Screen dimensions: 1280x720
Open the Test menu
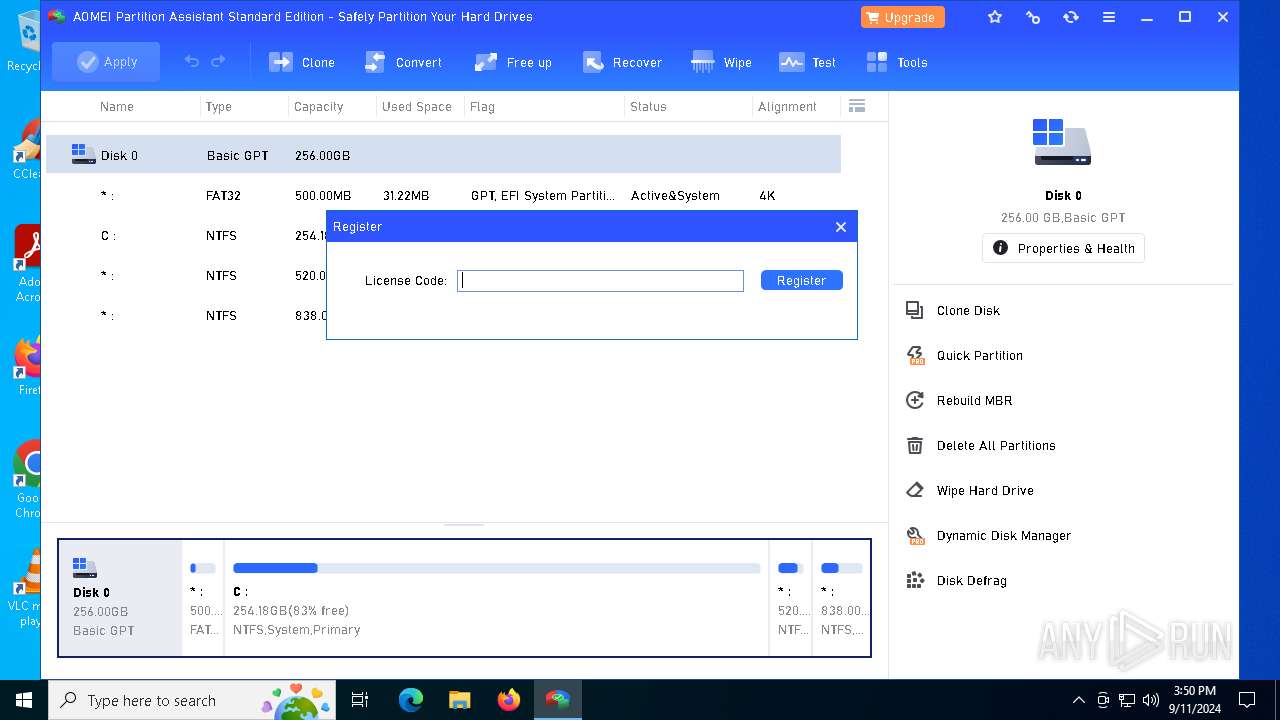[x=807, y=62]
